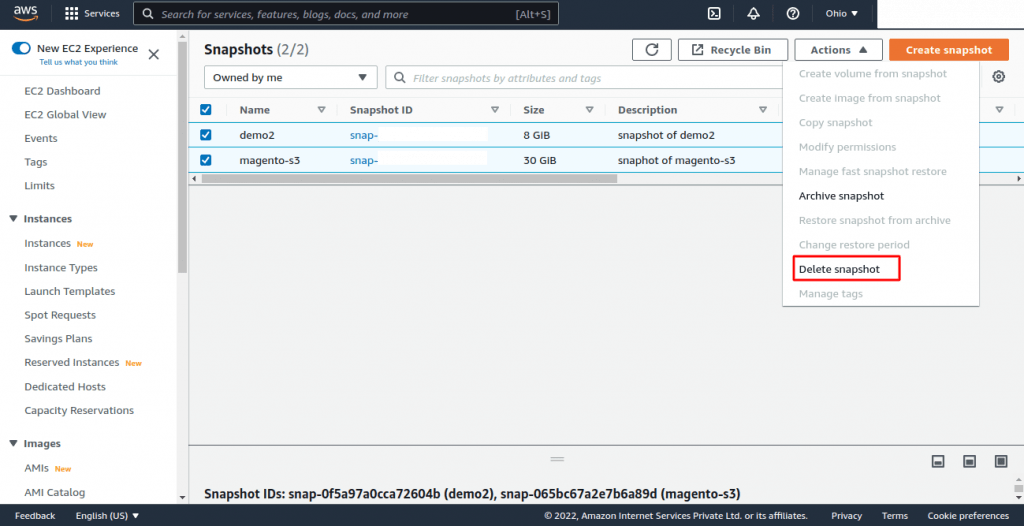The image size is (1024, 526).
Task: Refresh the snapshots list
Action: (x=652, y=50)
